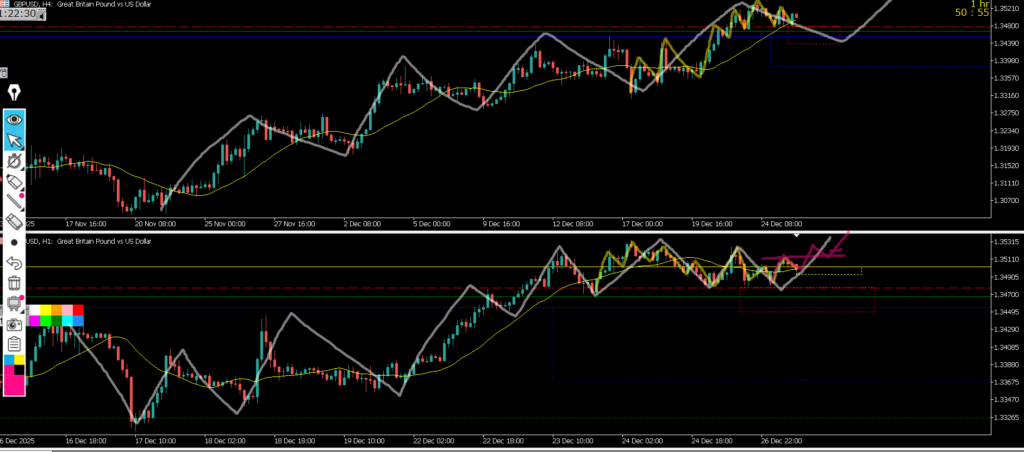1024x452 pixels.
Task: Click the flag icon beside GBPUSD H4 title
Action: 5,4
